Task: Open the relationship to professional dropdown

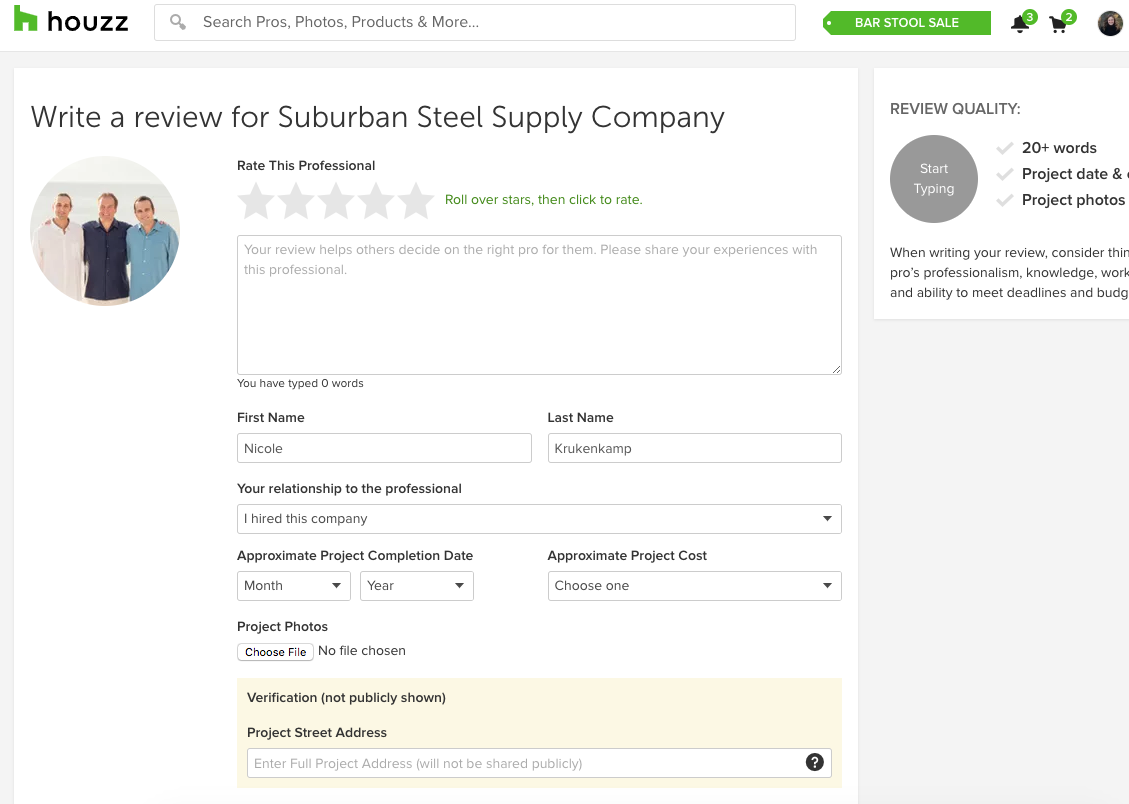Action: [x=539, y=519]
